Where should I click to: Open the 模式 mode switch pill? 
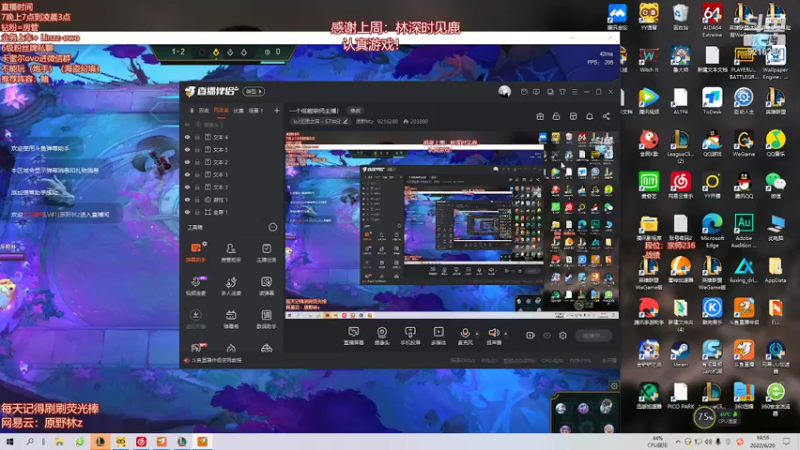click(254, 91)
